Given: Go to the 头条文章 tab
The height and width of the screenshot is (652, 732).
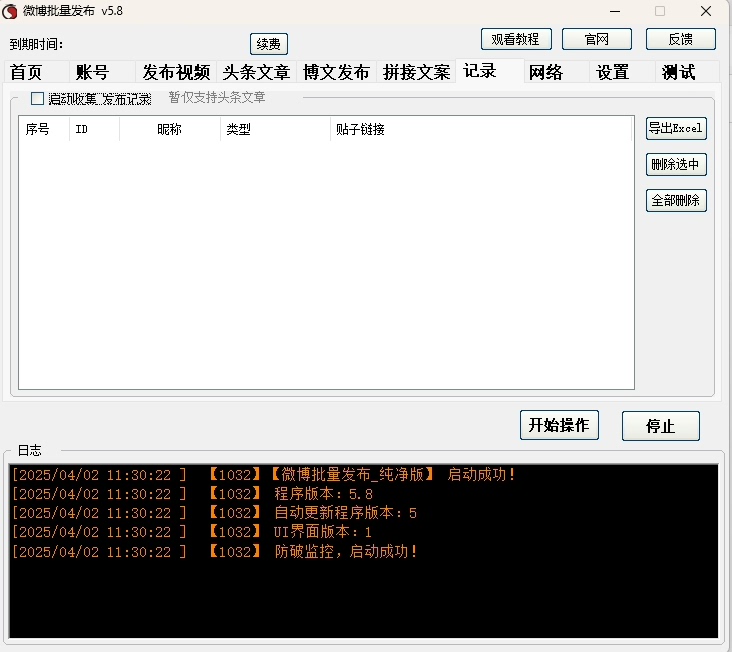Looking at the screenshot, I should coord(256,72).
